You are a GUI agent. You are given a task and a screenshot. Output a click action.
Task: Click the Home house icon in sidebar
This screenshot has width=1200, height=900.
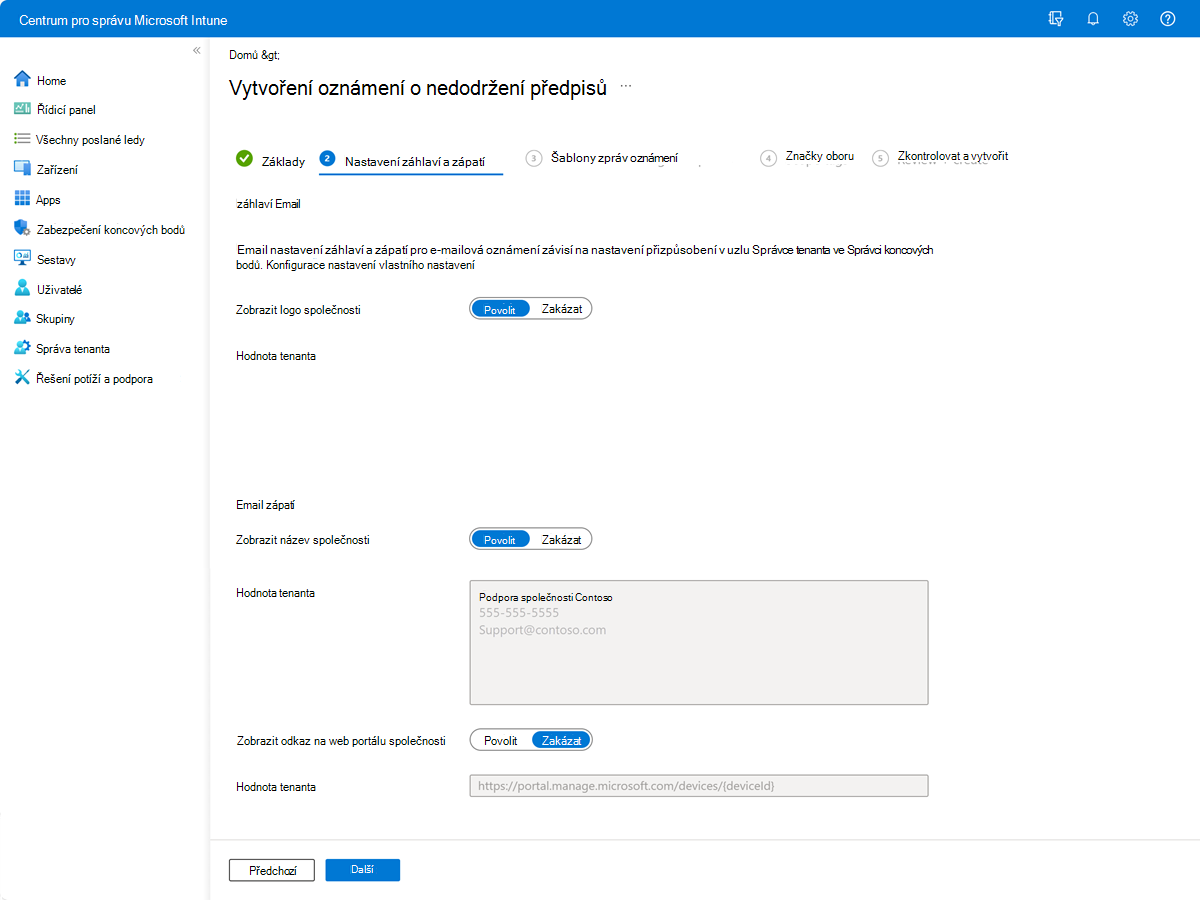pyautogui.click(x=22, y=80)
